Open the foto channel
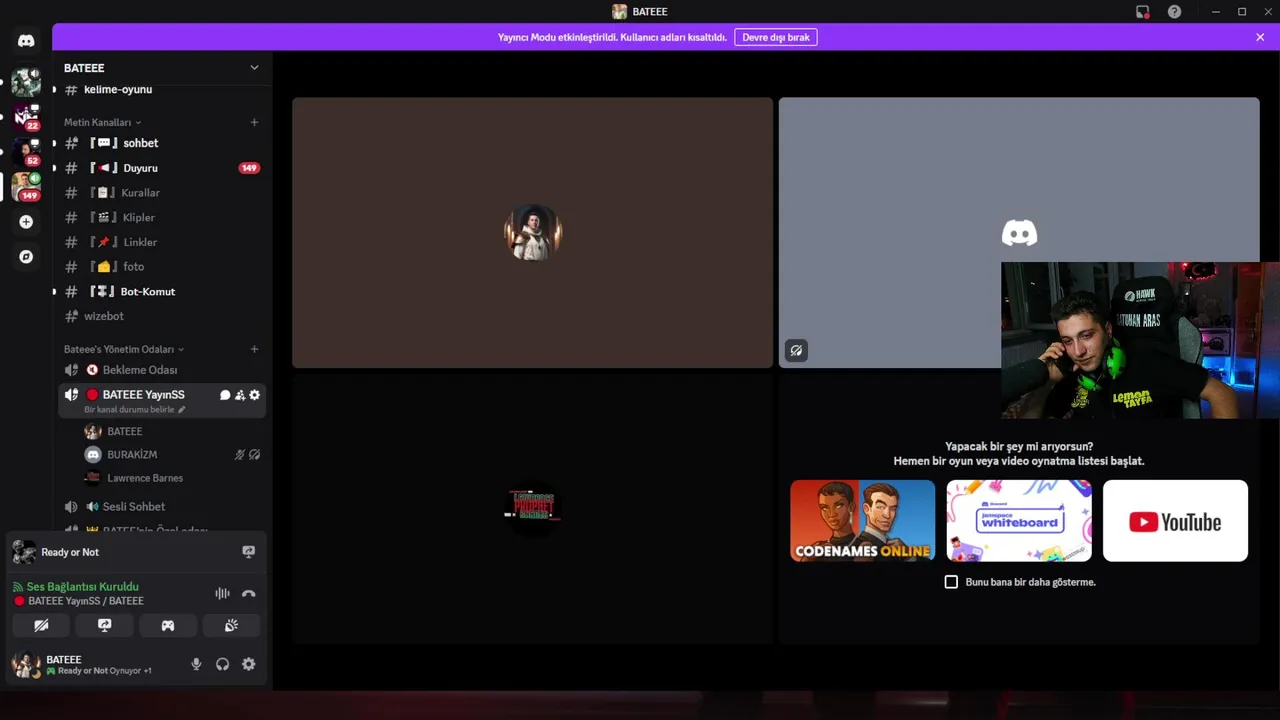This screenshot has height=720, width=1280. click(160, 267)
